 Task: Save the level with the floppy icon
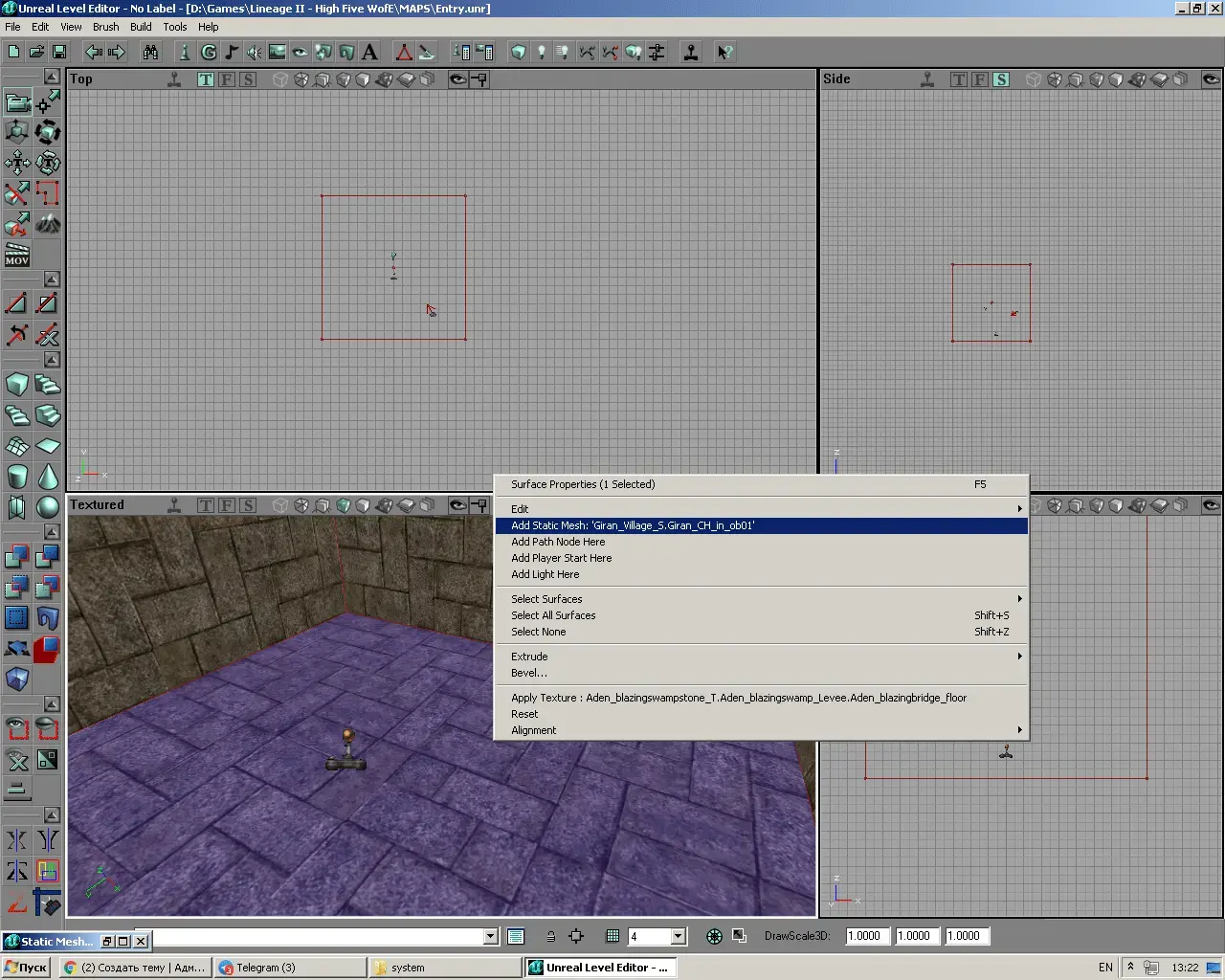click(59, 52)
